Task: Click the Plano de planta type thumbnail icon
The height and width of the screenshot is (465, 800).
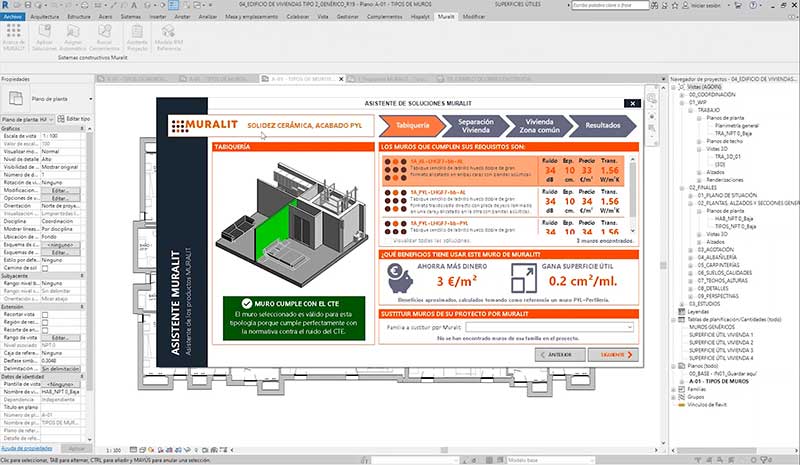Action: pyautogui.click(x=16, y=99)
